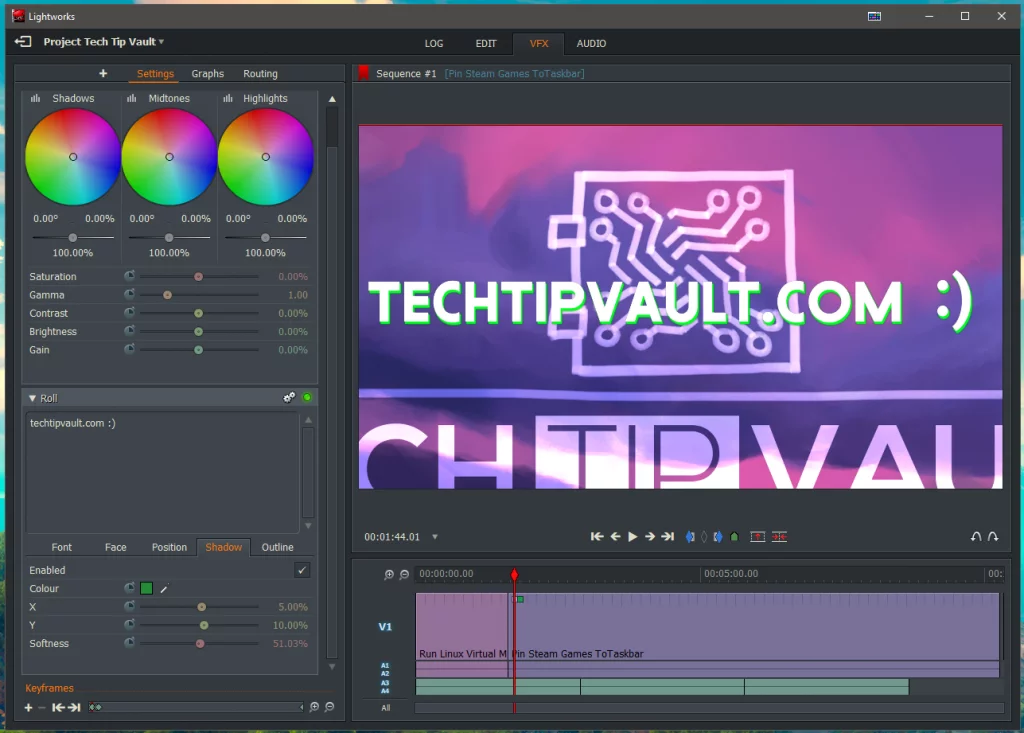Open the Graphs tab
The height and width of the screenshot is (733, 1024).
tap(208, 74)
